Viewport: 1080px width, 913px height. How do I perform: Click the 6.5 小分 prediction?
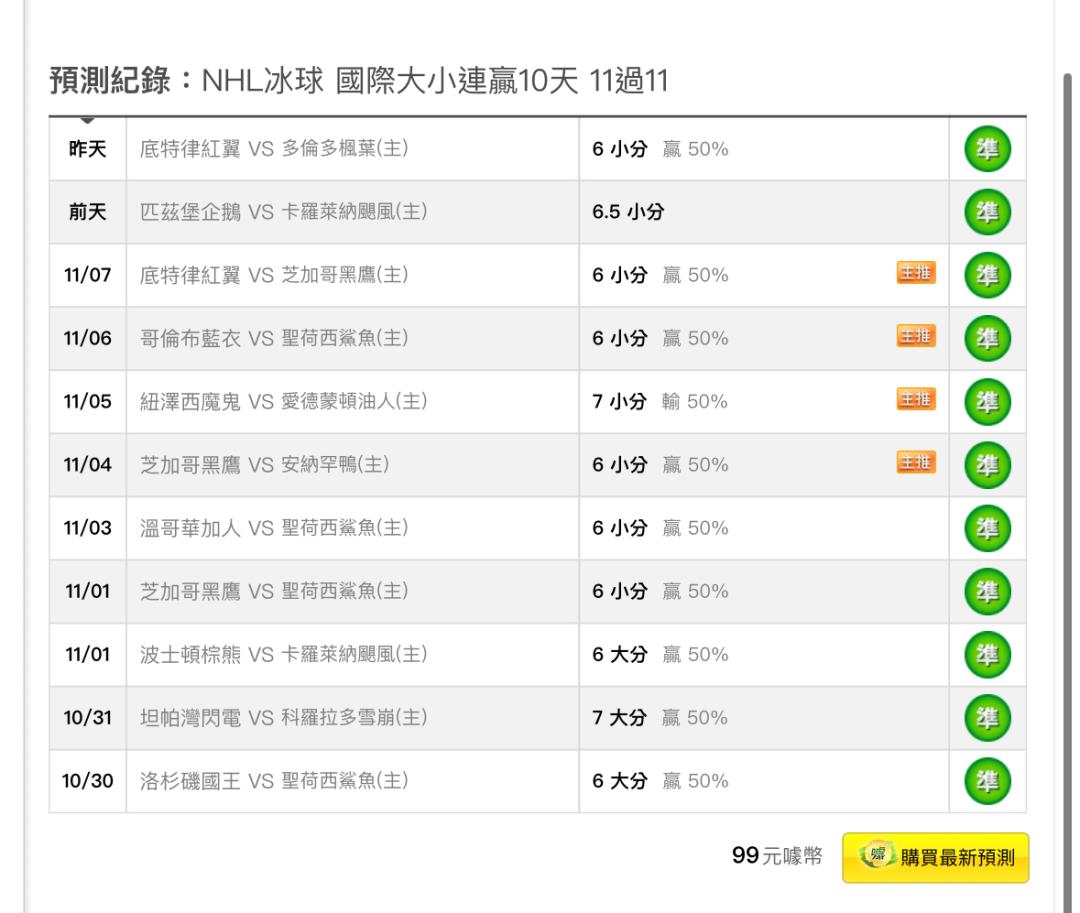click(x=627, y=212)
